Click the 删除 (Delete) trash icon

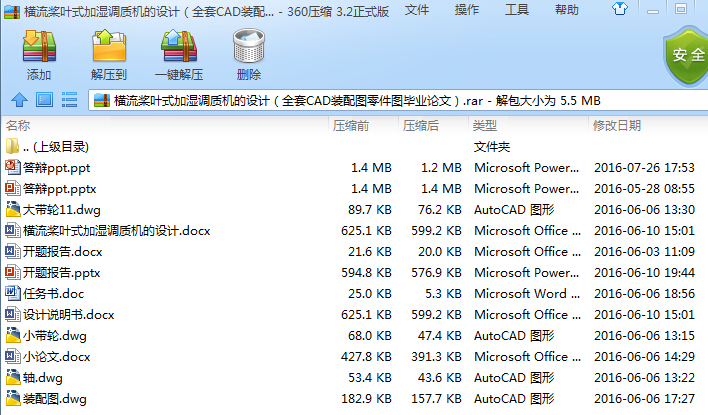[x=249, y=46]
